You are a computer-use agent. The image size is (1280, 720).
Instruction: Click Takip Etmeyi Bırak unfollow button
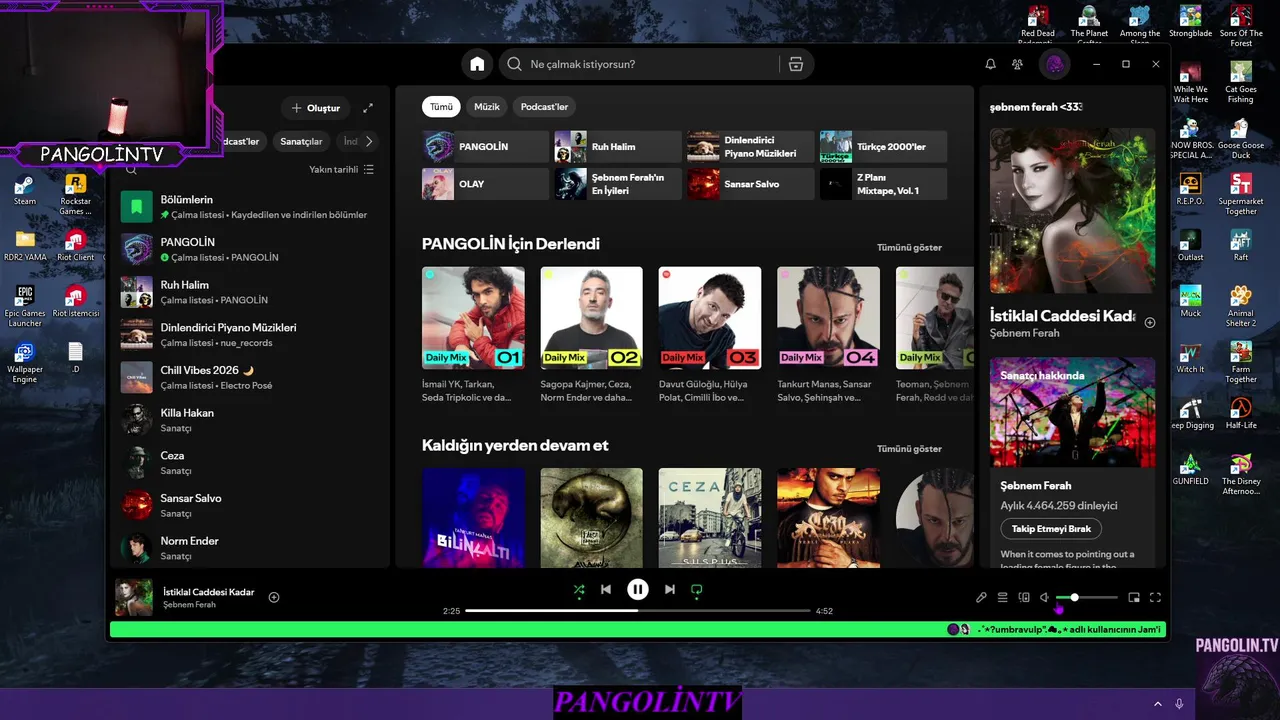1051,528
